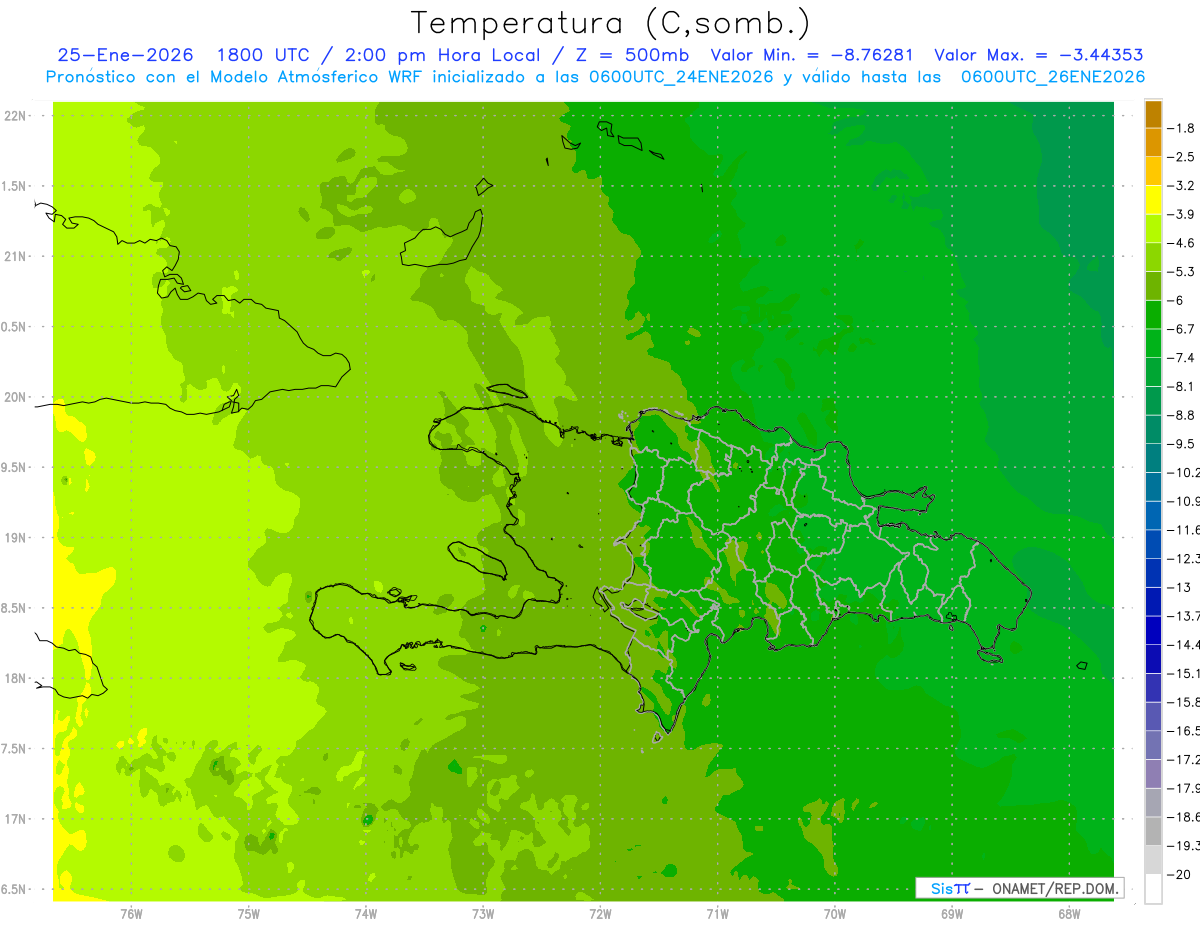
Task: Click the 19N latitude label
Action: point(17,538)
